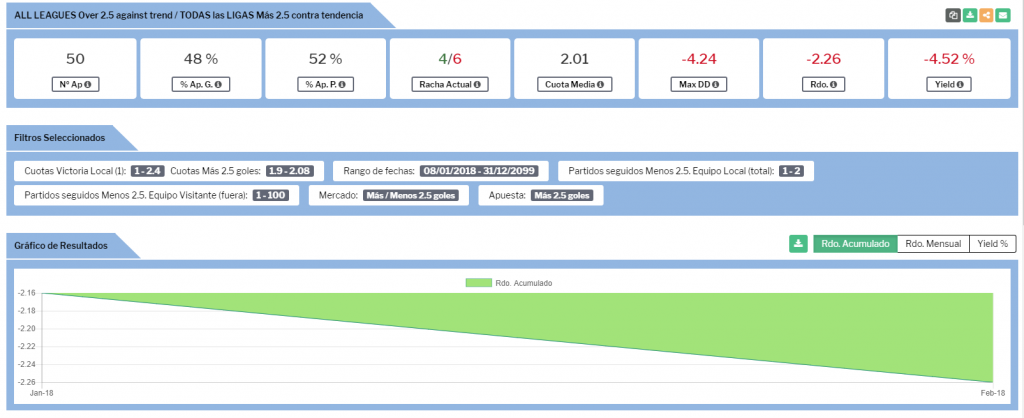The image size is (1024, 418).
Task: Click the Apuesta Más 2.5 goles badge
Action: click(x=561, y=196)
